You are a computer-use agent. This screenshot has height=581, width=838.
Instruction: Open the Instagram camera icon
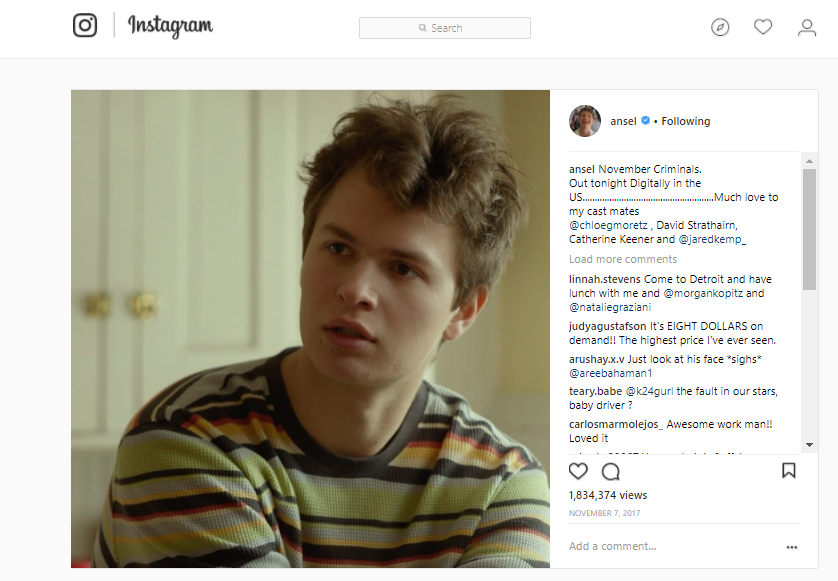pyautogui.click(x=85, y=26)
